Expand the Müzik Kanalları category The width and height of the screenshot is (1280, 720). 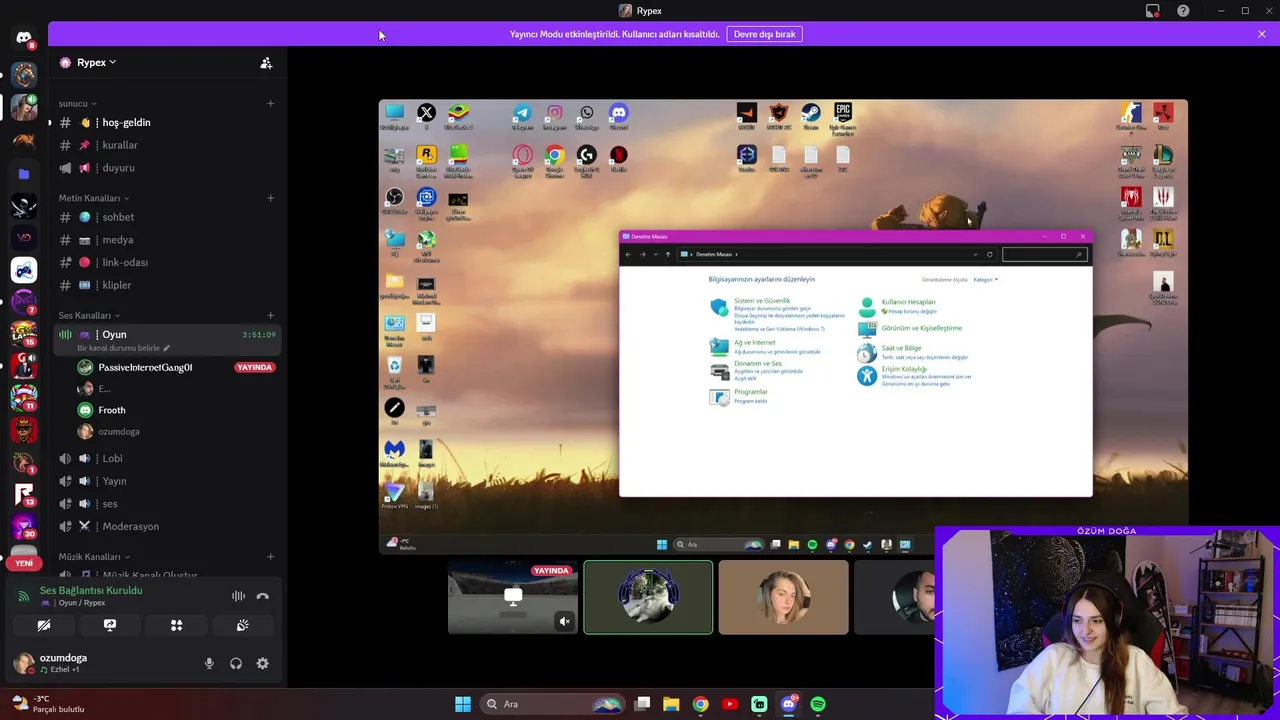94,556
